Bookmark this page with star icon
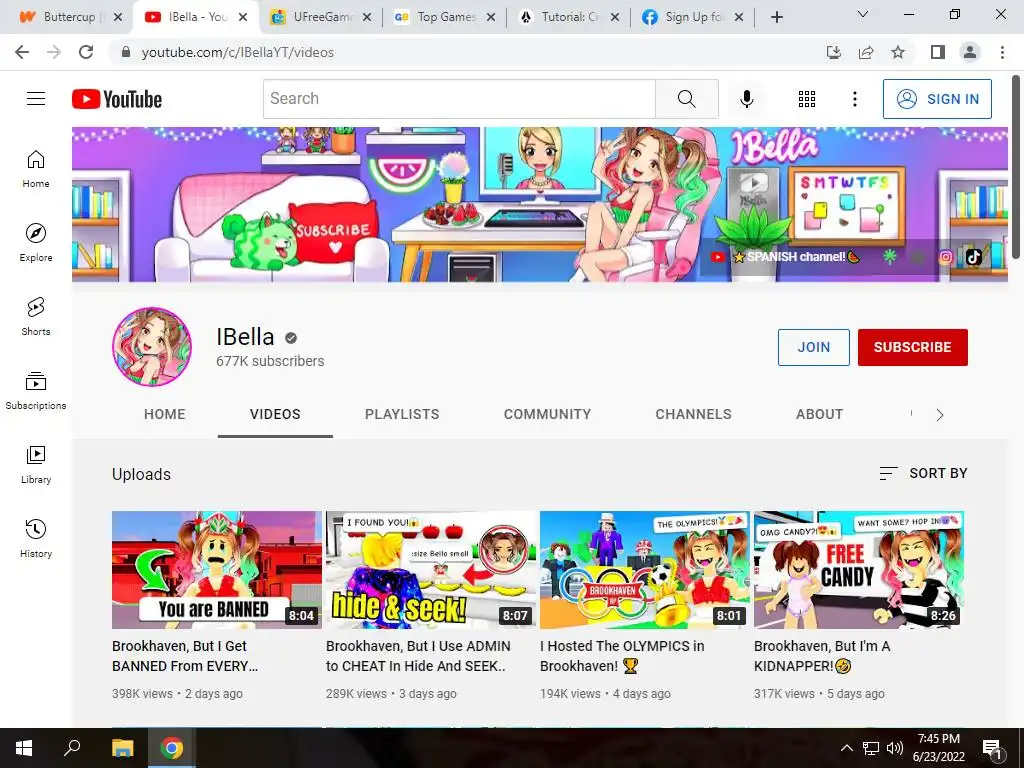 tap(898, 52)
